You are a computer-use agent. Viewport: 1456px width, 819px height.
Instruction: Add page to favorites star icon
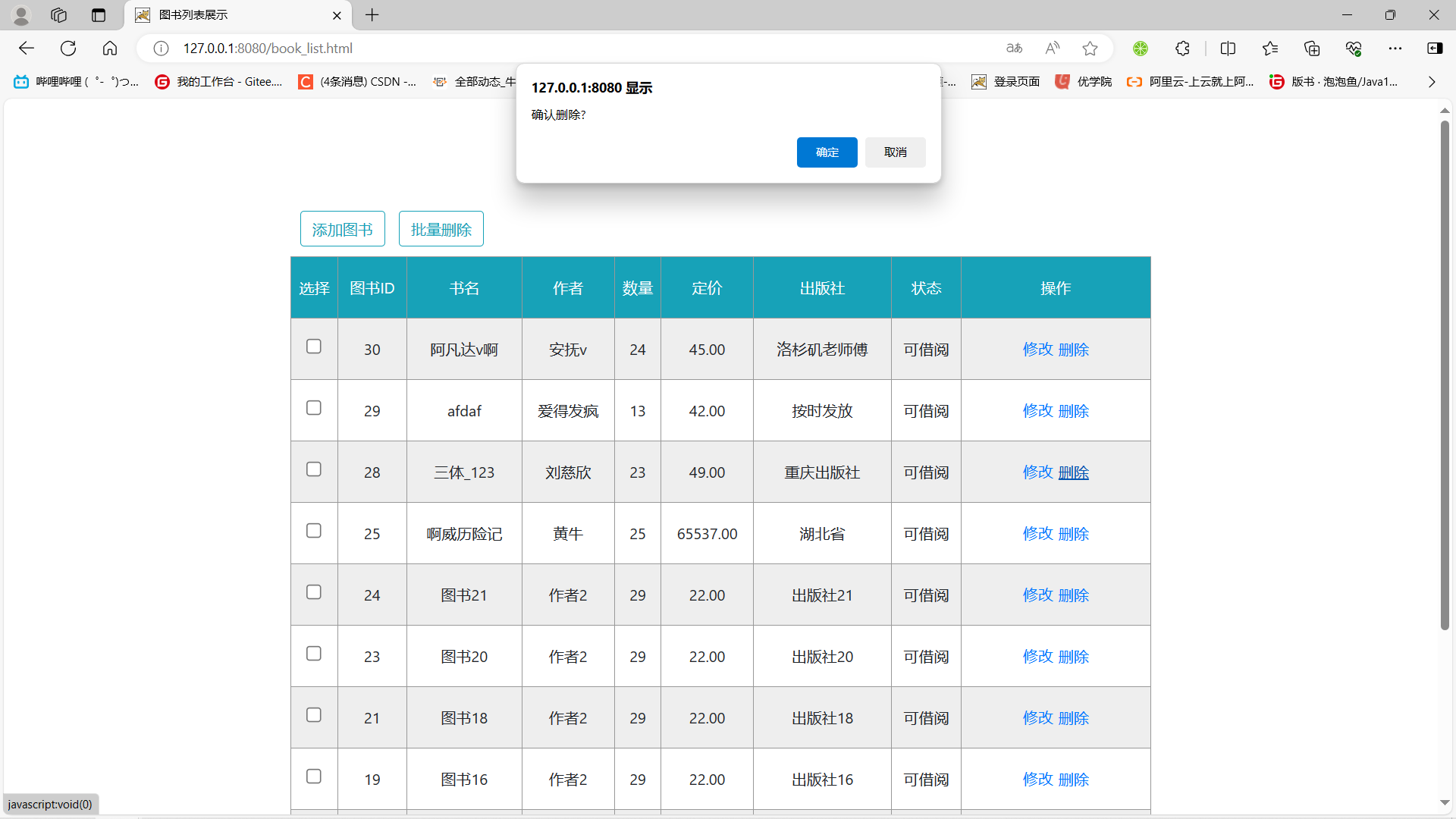click(x=1090, y=49)
